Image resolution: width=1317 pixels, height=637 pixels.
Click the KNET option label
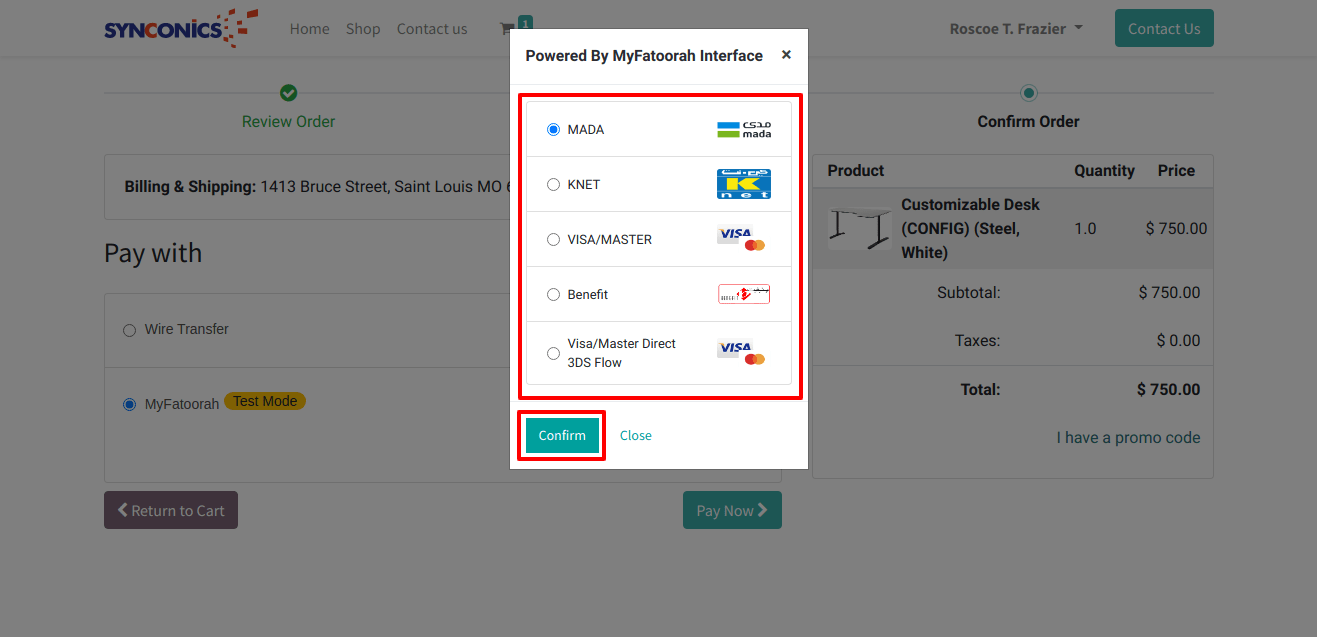[584, 185]
